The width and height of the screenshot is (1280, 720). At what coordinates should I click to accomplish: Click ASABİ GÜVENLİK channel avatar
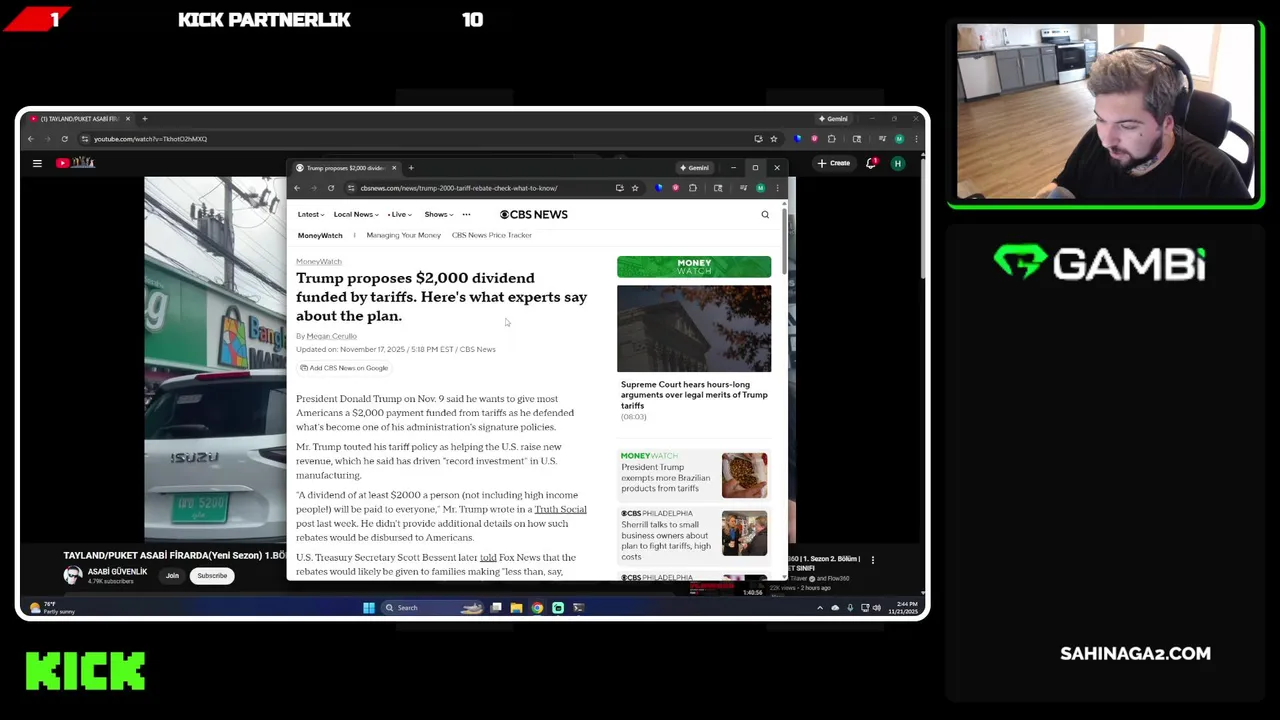(73, 575)
